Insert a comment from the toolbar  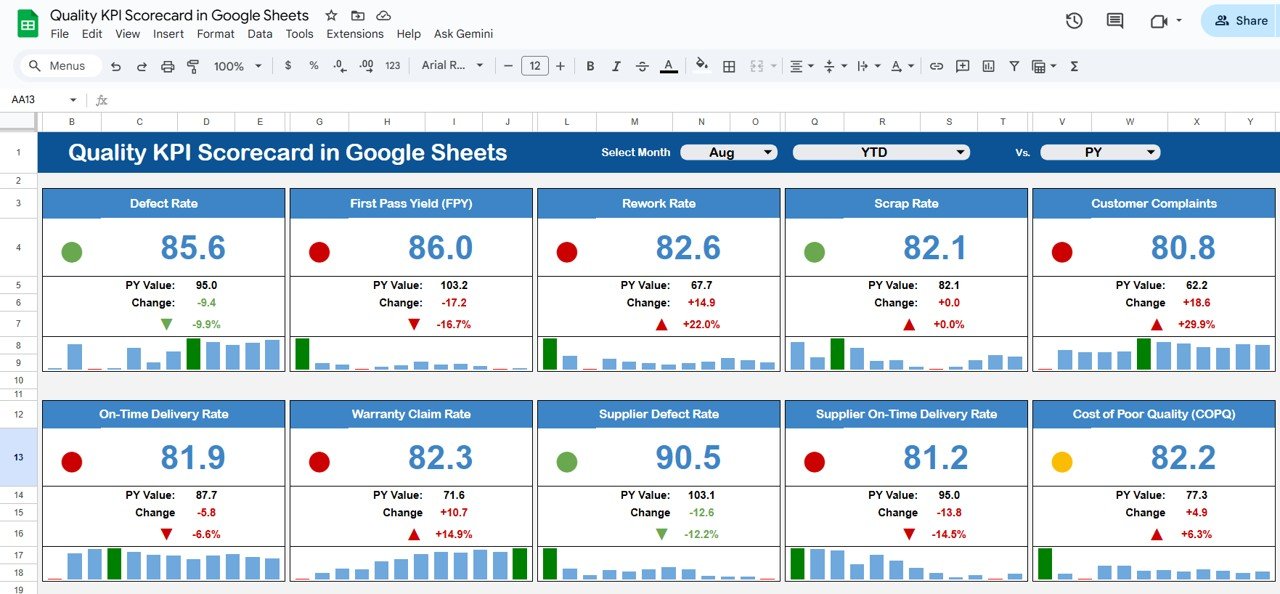962,66
